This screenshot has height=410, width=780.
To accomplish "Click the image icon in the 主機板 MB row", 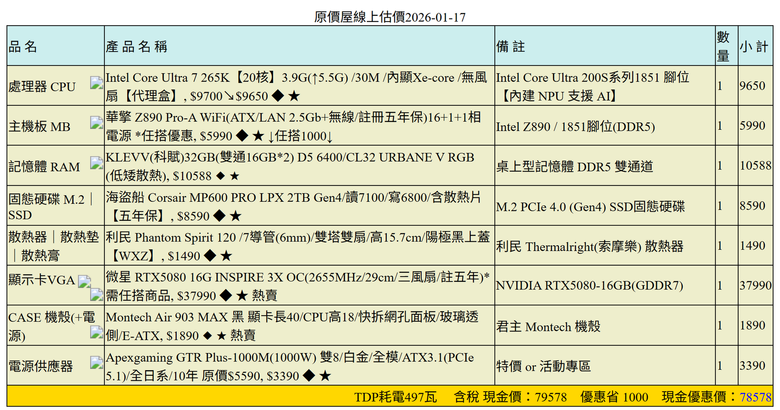I will (97, 122).
